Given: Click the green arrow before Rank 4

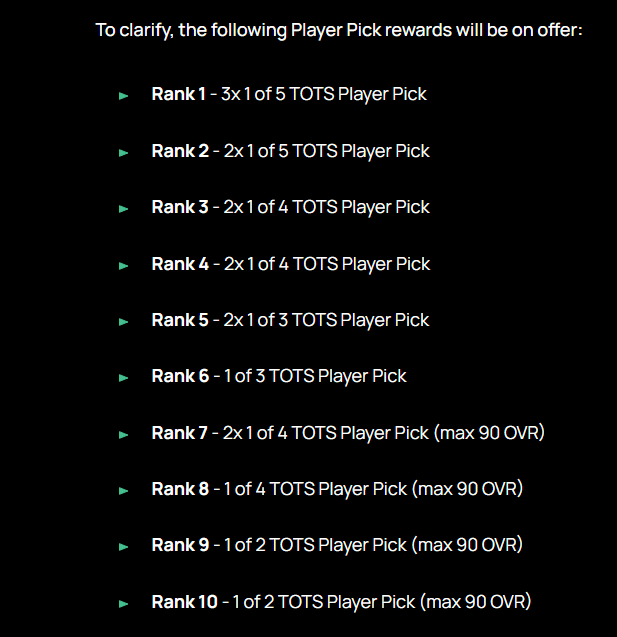Looking at the screenshot, I should coord(124,265).
